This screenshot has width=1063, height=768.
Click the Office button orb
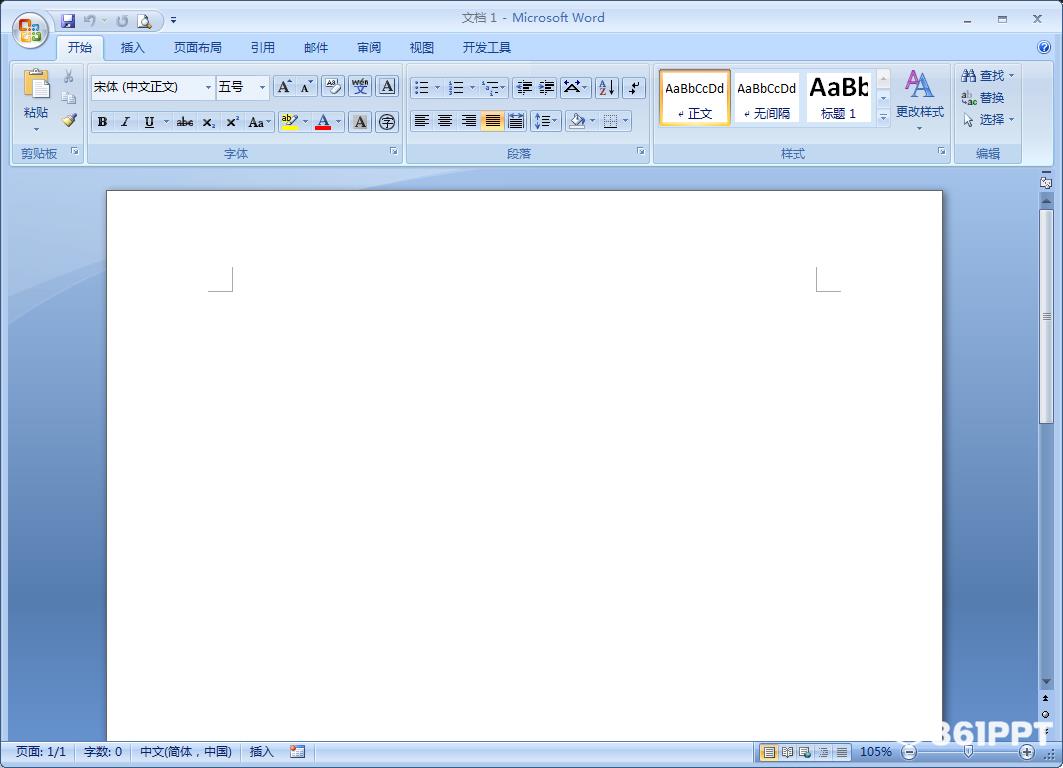click(30, 30)
